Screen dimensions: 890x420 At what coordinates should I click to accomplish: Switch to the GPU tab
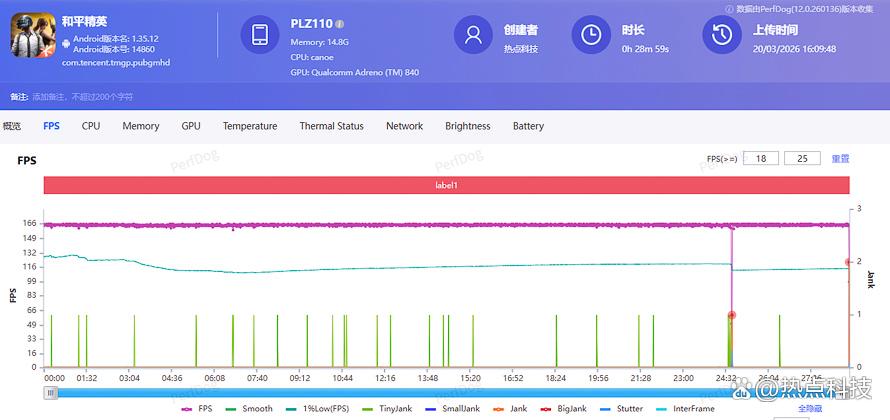191,126
